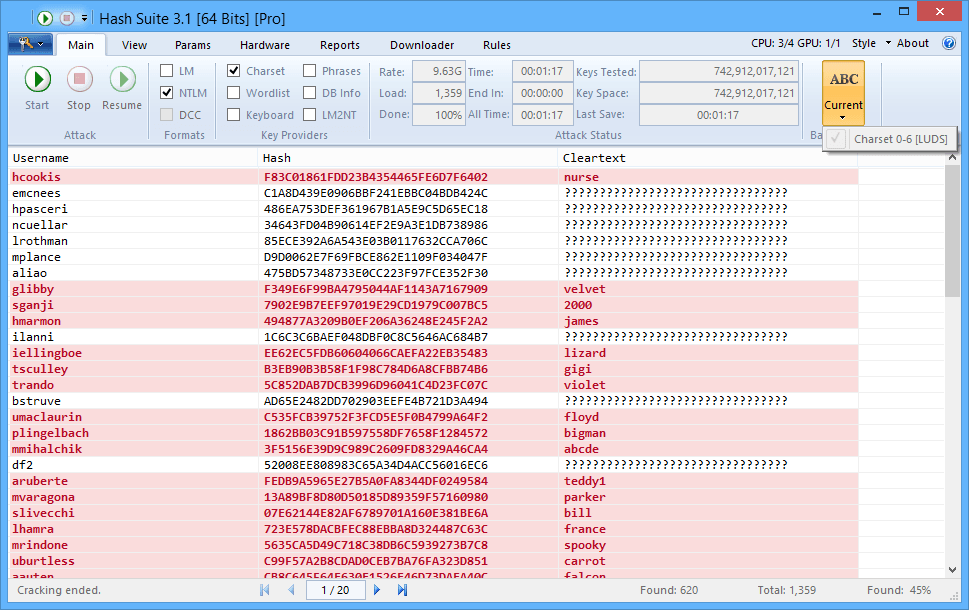The image size is (969, 610).
Task: Click the title bar quick start icon
Action: 44,19
